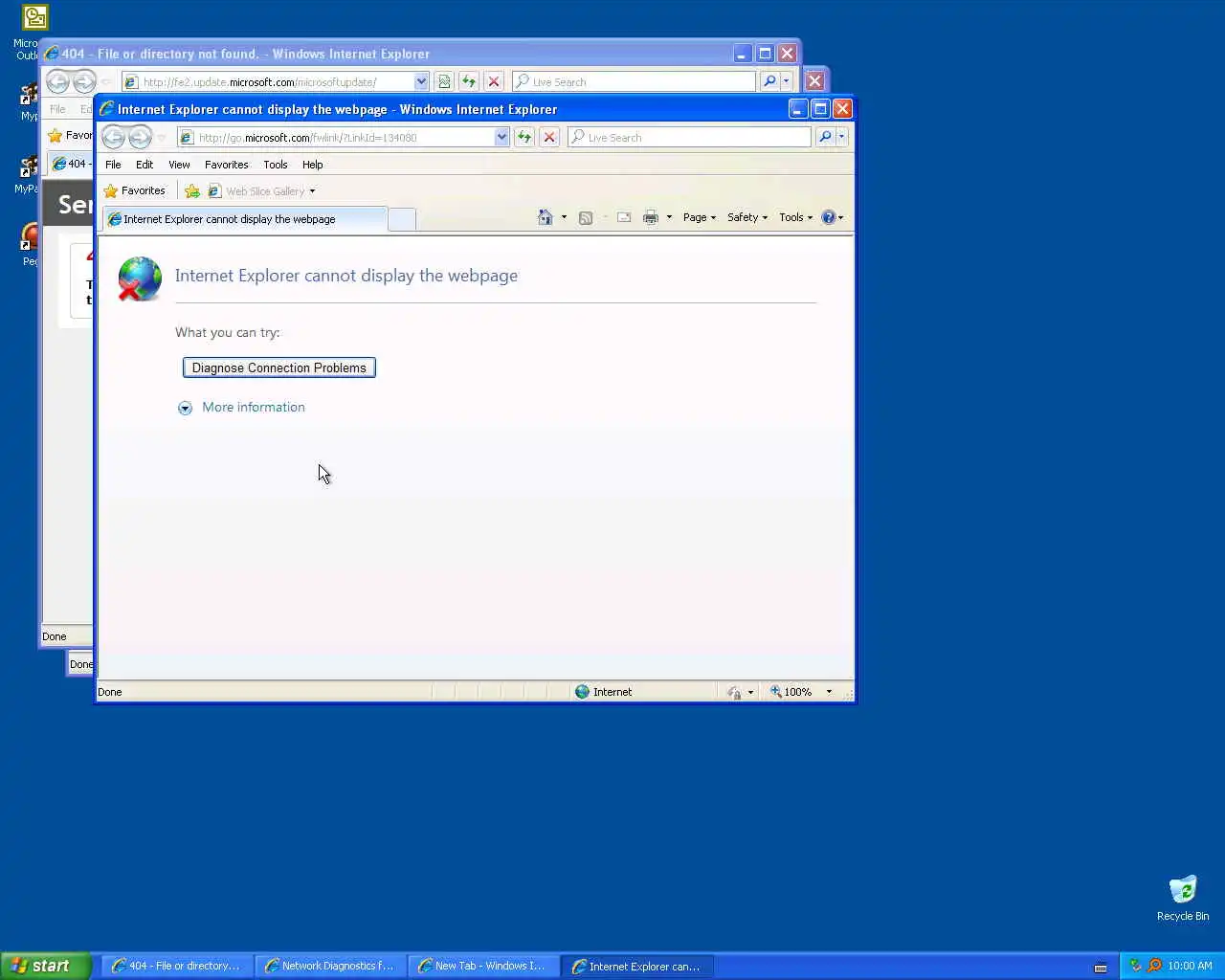Click the More information link
Screen dimensions: 1225x980
[x=254, y=407]
